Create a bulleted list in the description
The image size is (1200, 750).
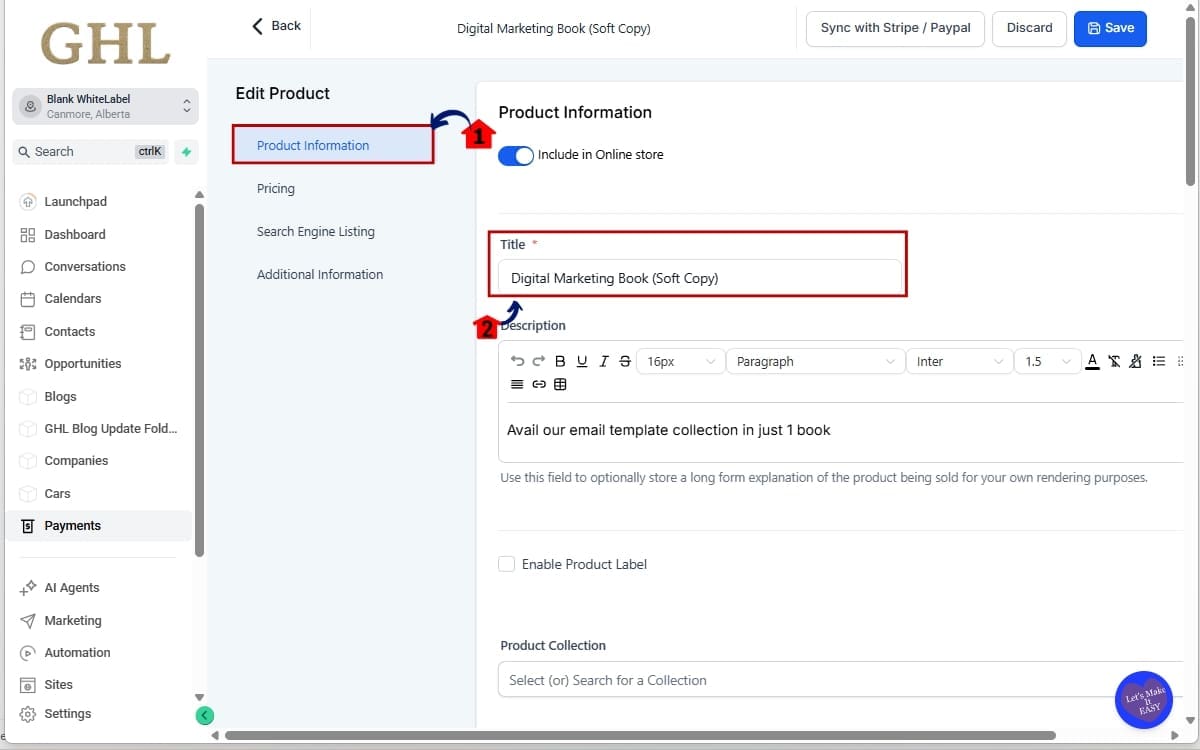pos(1158,361)
